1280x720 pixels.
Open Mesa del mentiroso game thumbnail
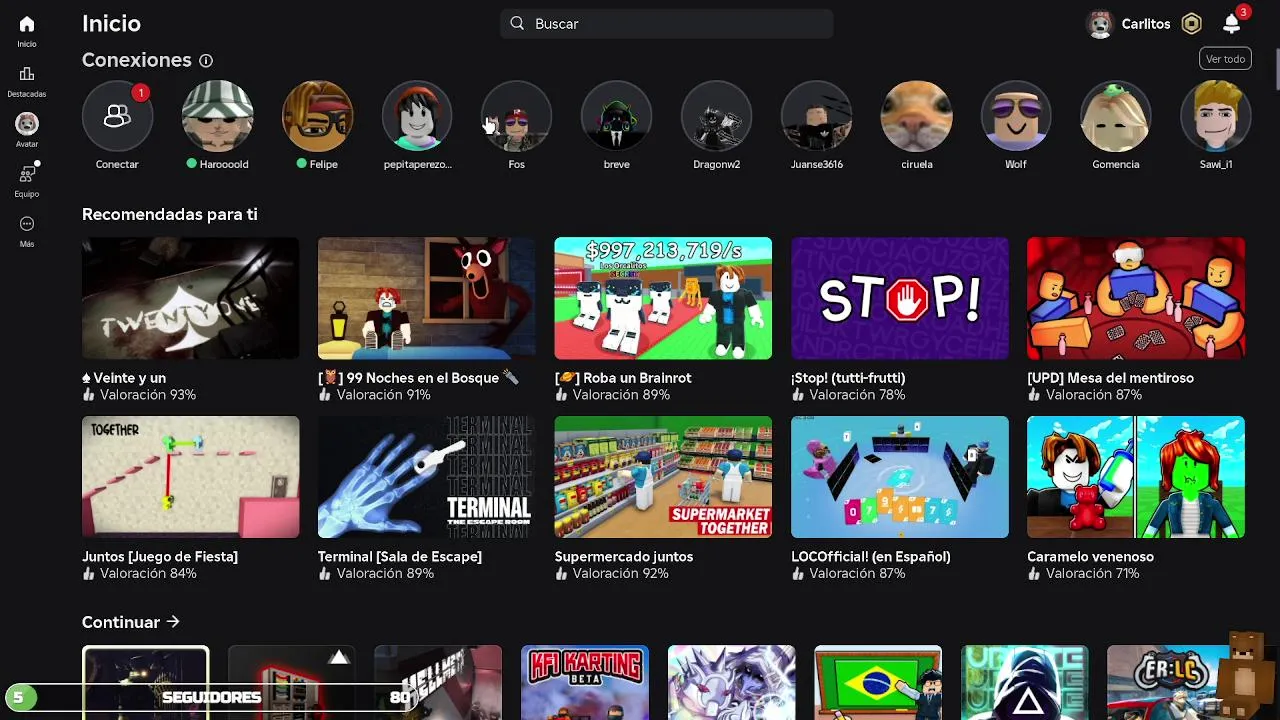click(x=1136, y=298)
